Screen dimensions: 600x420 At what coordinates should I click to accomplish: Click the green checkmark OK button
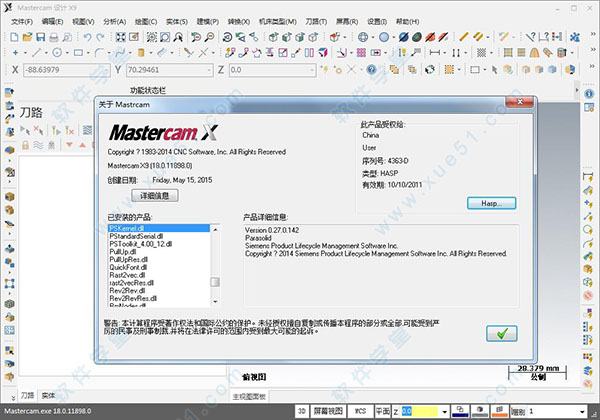502,334
